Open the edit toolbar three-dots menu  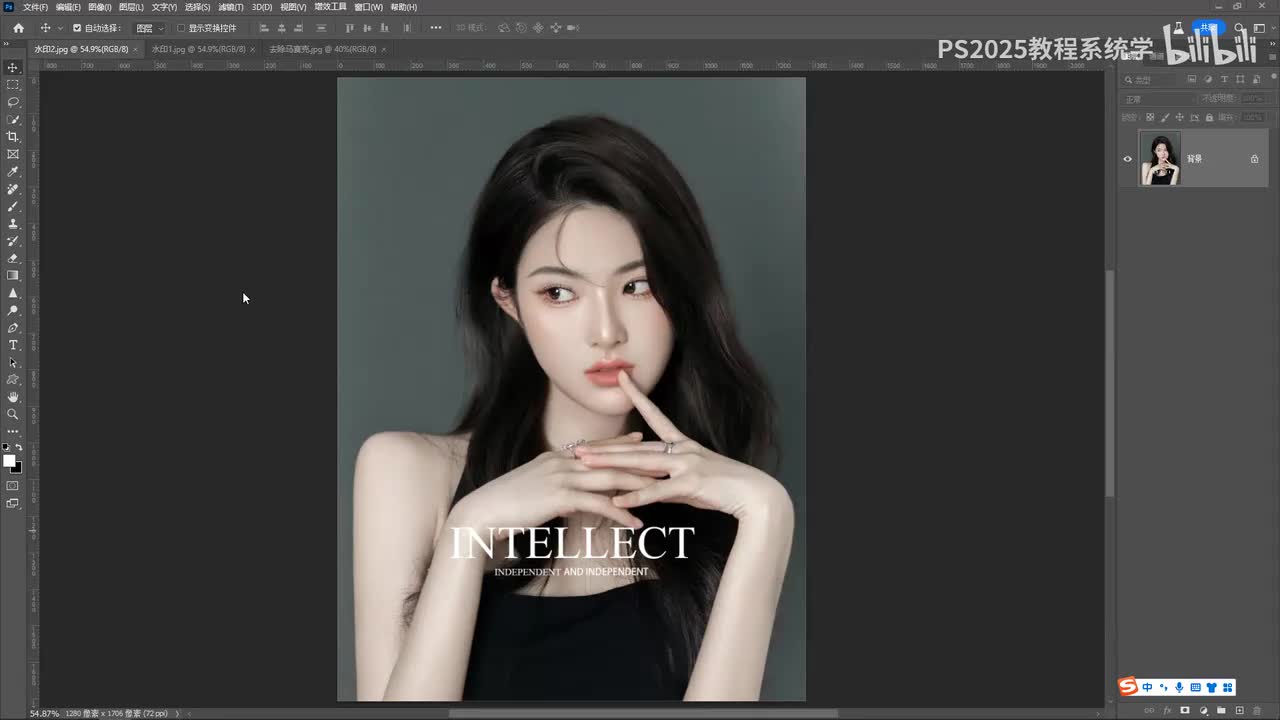coord(13,431)
